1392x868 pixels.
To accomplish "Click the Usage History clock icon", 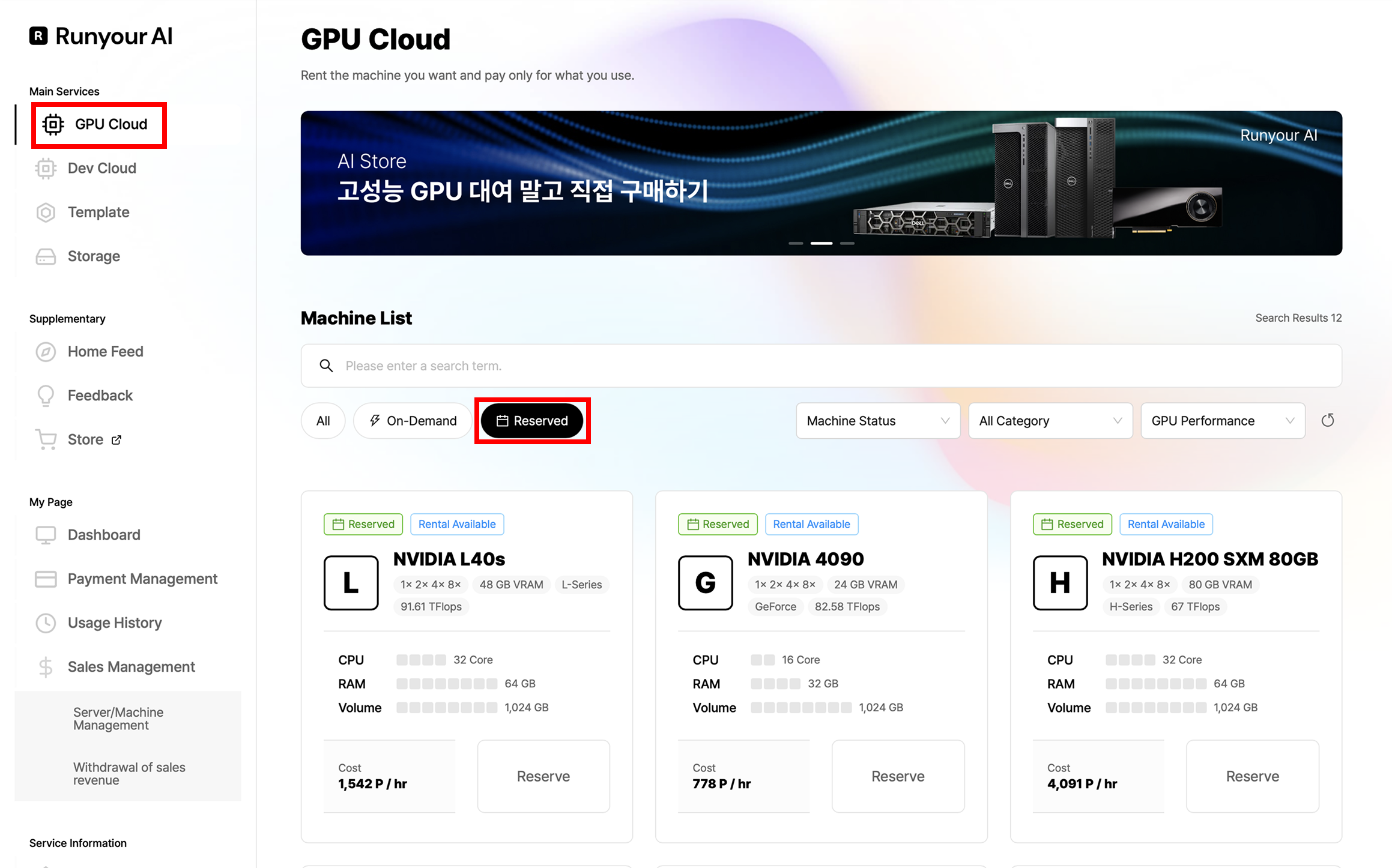I will (x=46, y=623).
